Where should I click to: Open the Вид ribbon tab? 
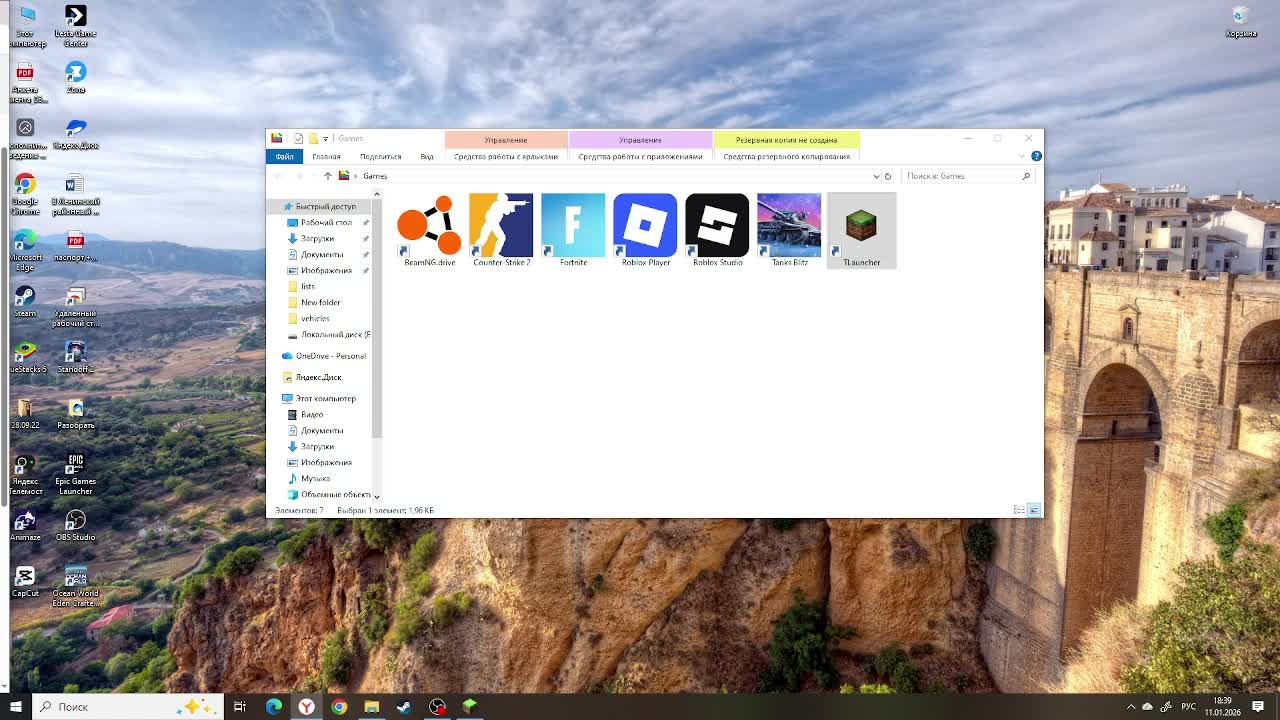click(427, 156)
